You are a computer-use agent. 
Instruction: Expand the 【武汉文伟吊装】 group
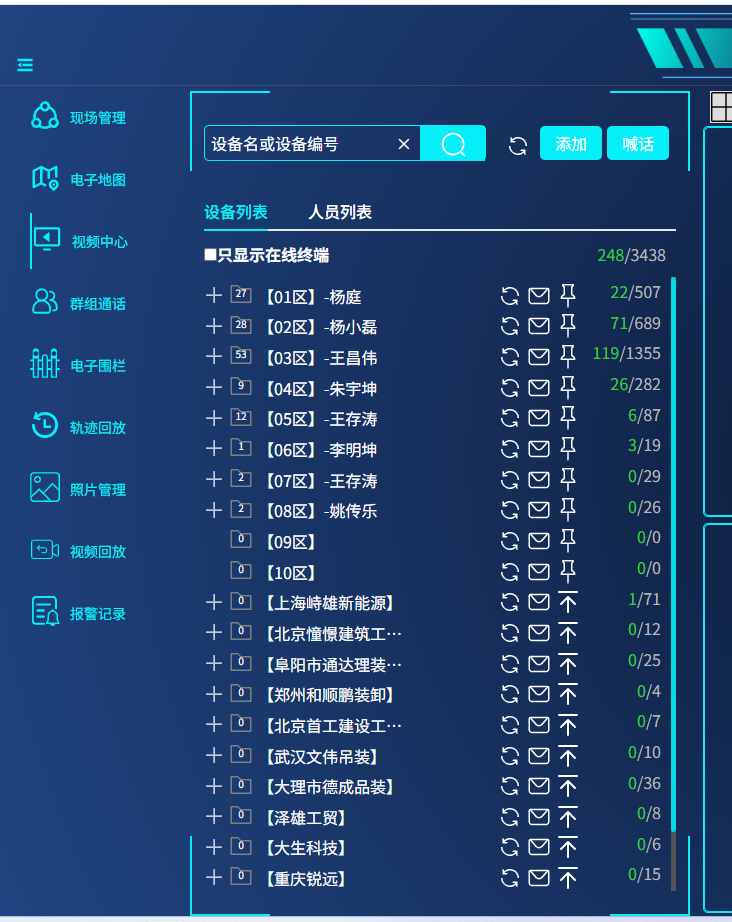(213, 755)
